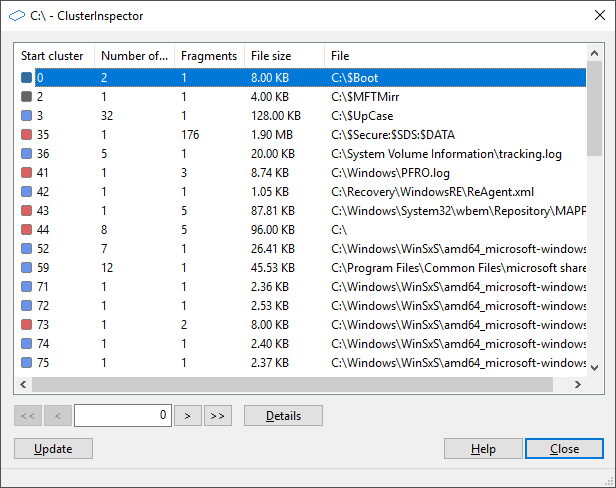Click the red icon beside cluster 44
This screenshot has height=488, width=616.
click(26, 229)
